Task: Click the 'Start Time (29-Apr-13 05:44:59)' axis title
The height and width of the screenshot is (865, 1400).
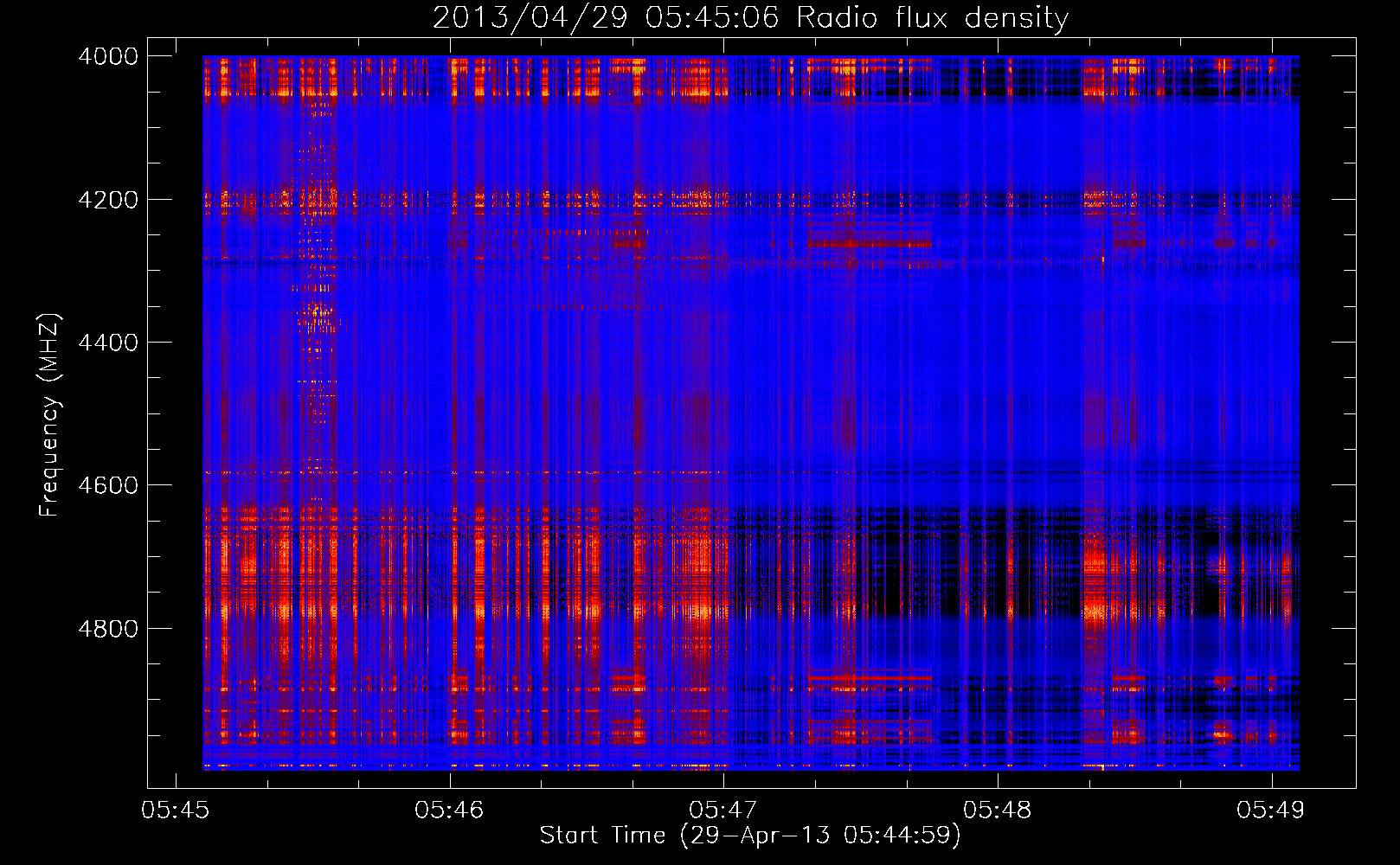Action: pos(750,836)
